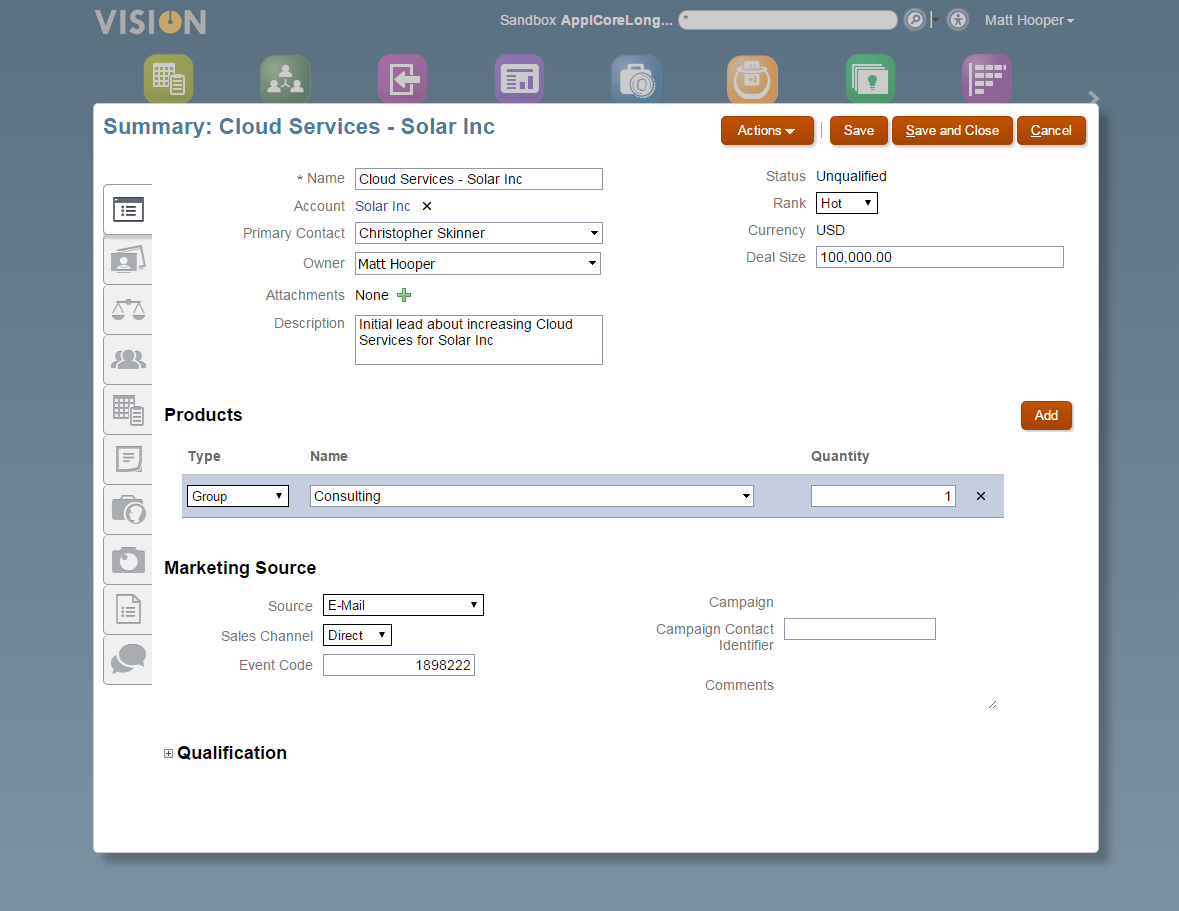Open the blue briefcase icon in top navigation
This screenshot has height=911, width=1179.
coord(637,78)
